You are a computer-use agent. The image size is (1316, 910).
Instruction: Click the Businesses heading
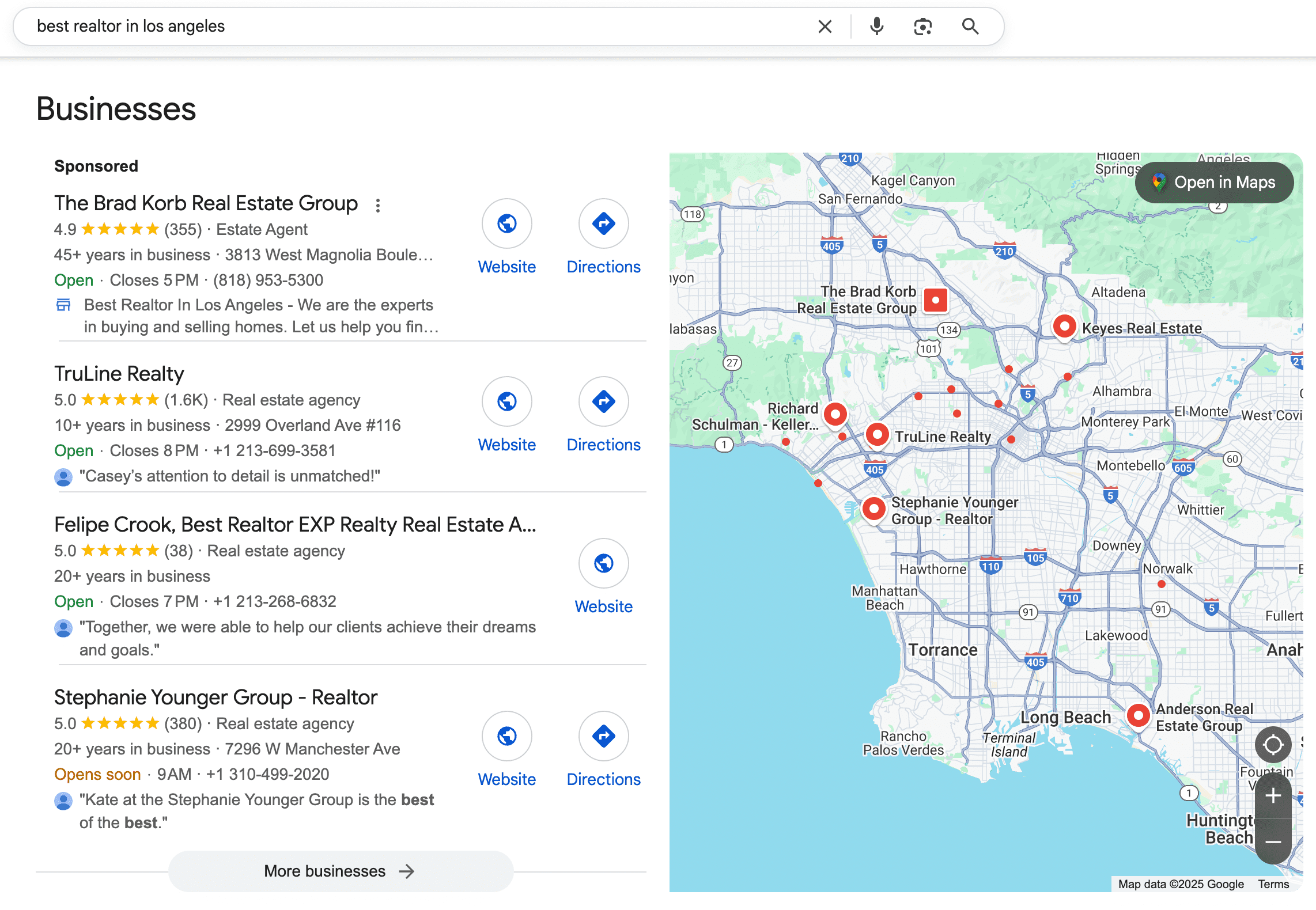coord(116,109)
